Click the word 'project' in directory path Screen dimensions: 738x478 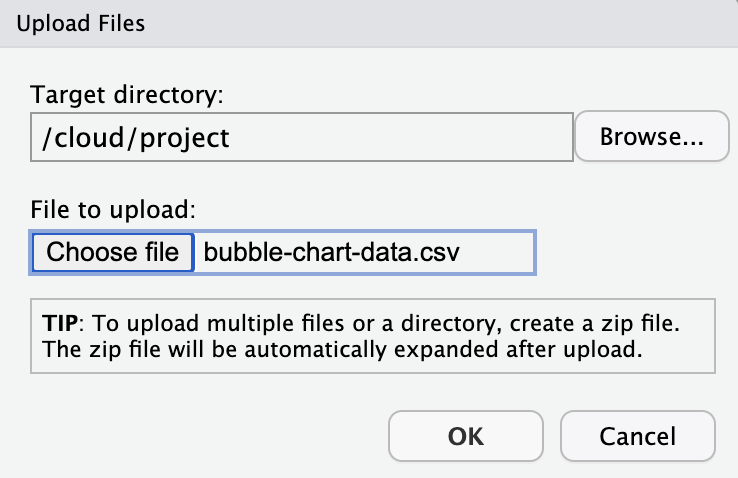point(184,137)
